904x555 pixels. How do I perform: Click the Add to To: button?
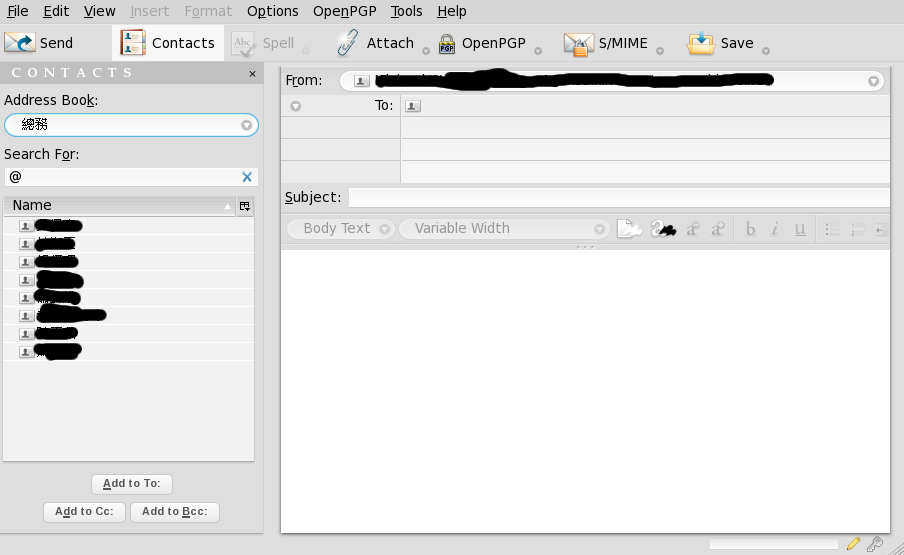click(x=131, y=484)
